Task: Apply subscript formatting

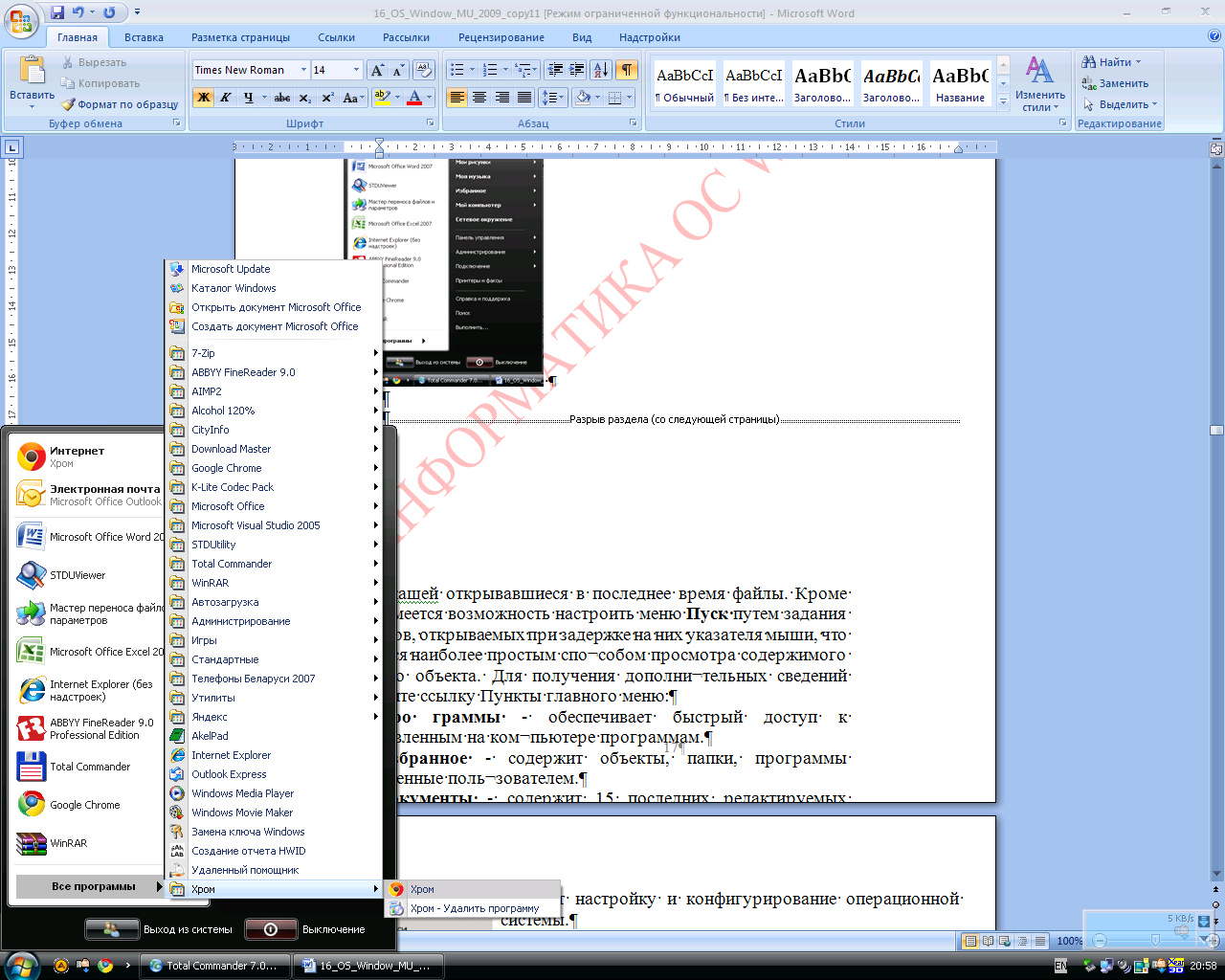Action: coord(304,98)
